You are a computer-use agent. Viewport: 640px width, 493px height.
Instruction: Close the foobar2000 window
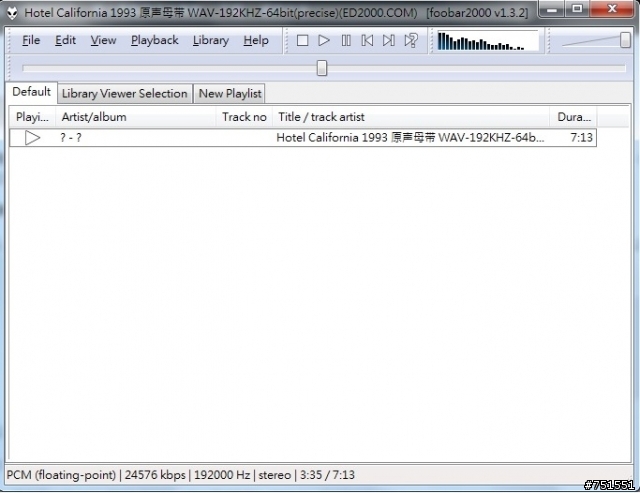point(612,9)
